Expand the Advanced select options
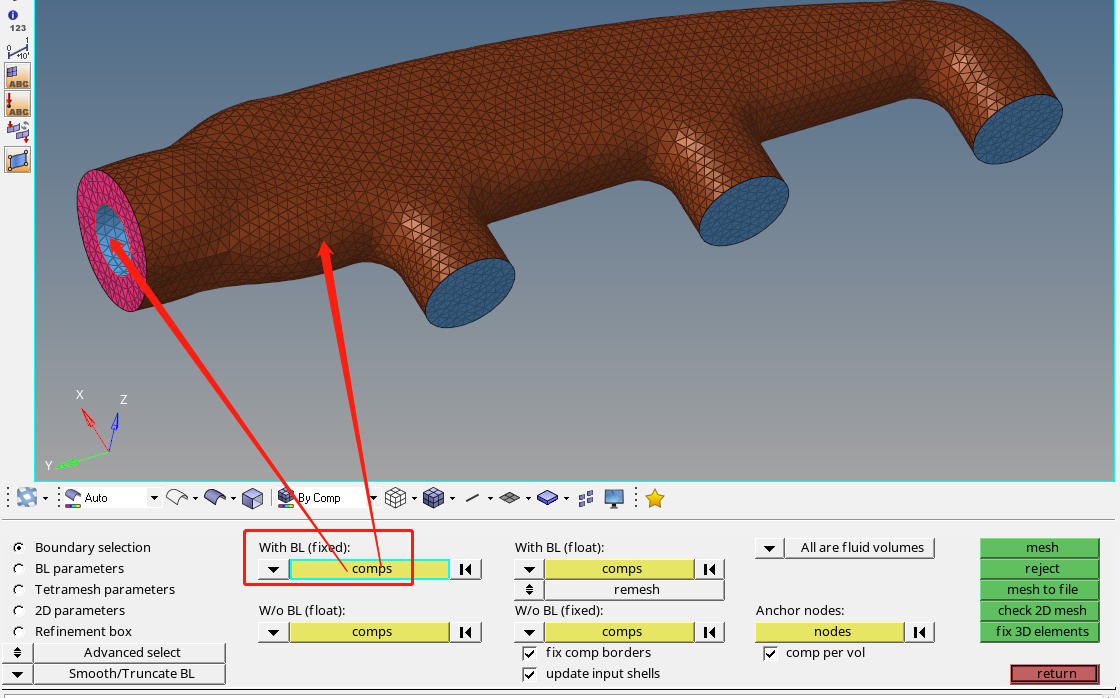 pos(128,652)
